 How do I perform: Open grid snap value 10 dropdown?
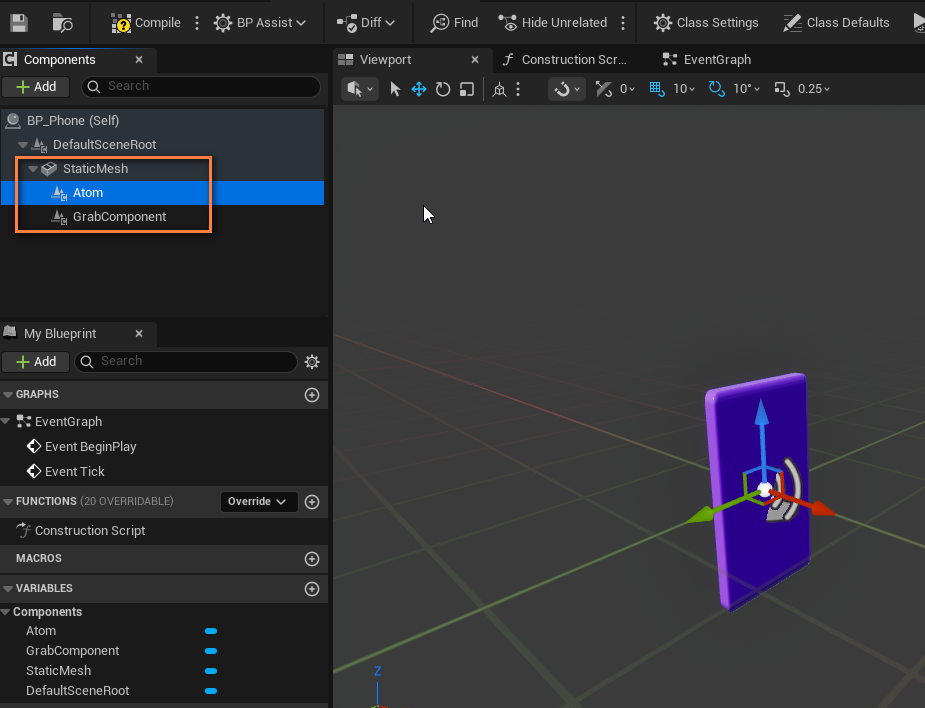pyautogui.click(x=684, y=89)
